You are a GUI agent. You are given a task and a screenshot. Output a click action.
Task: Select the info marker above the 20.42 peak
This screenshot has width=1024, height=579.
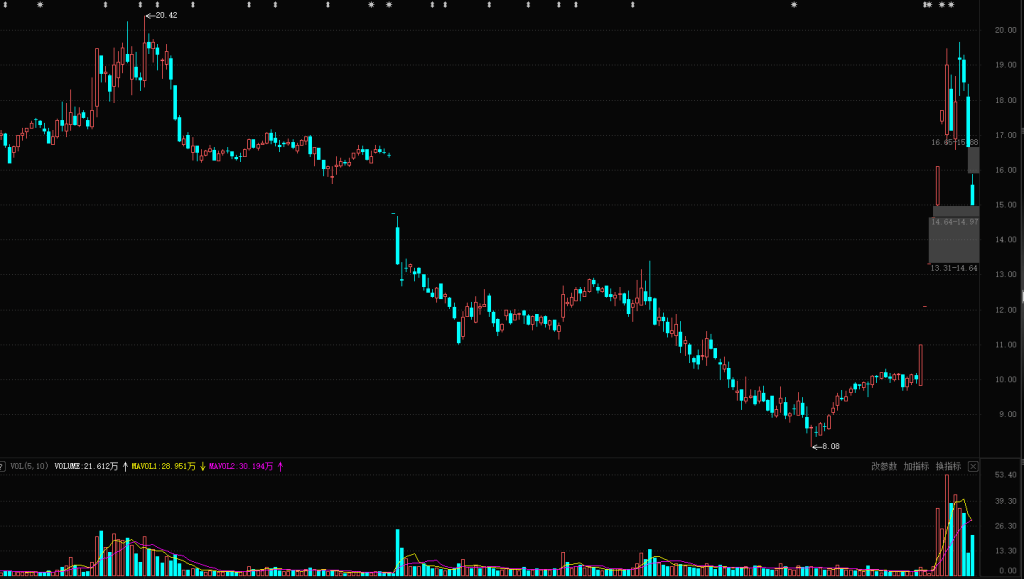tap(140, 5)
